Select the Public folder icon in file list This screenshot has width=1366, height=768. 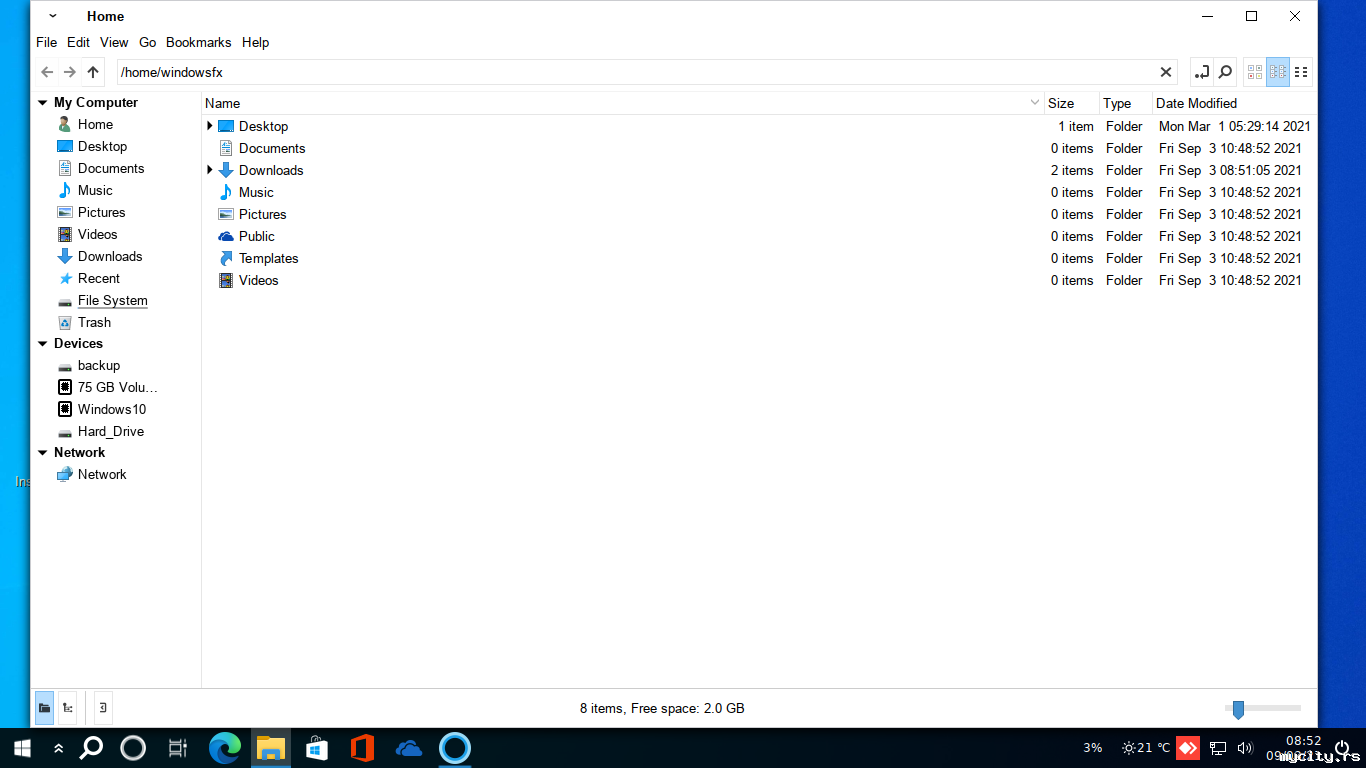pos(226,236)
